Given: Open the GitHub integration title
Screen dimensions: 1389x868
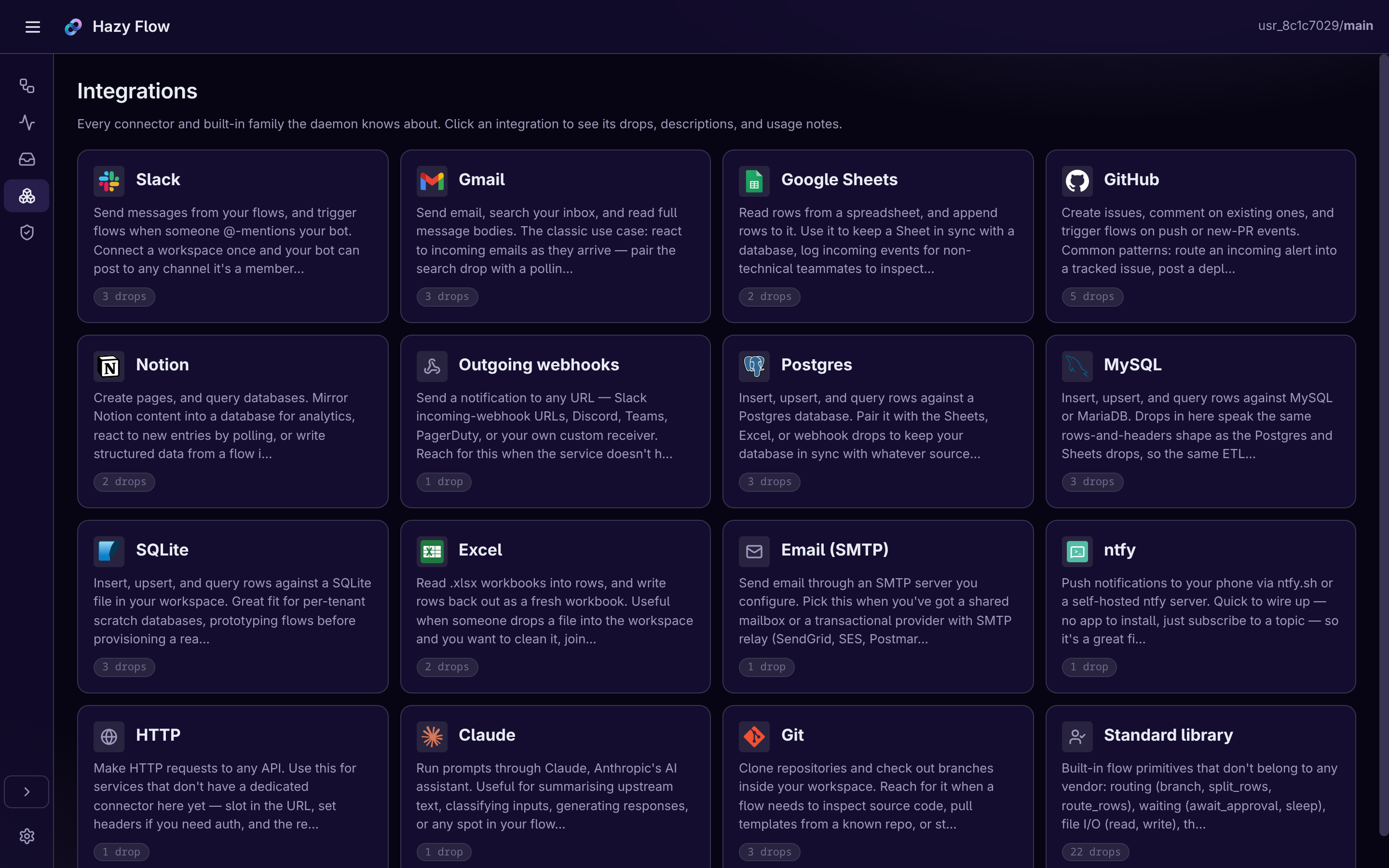Looking at the screenshot, I should click(1131, 180).
